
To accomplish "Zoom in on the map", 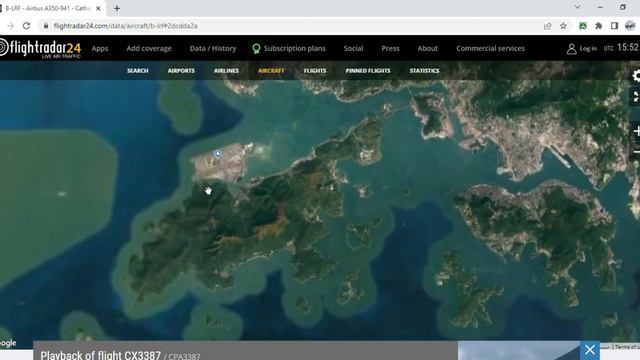I will click(x=636, y=131).
